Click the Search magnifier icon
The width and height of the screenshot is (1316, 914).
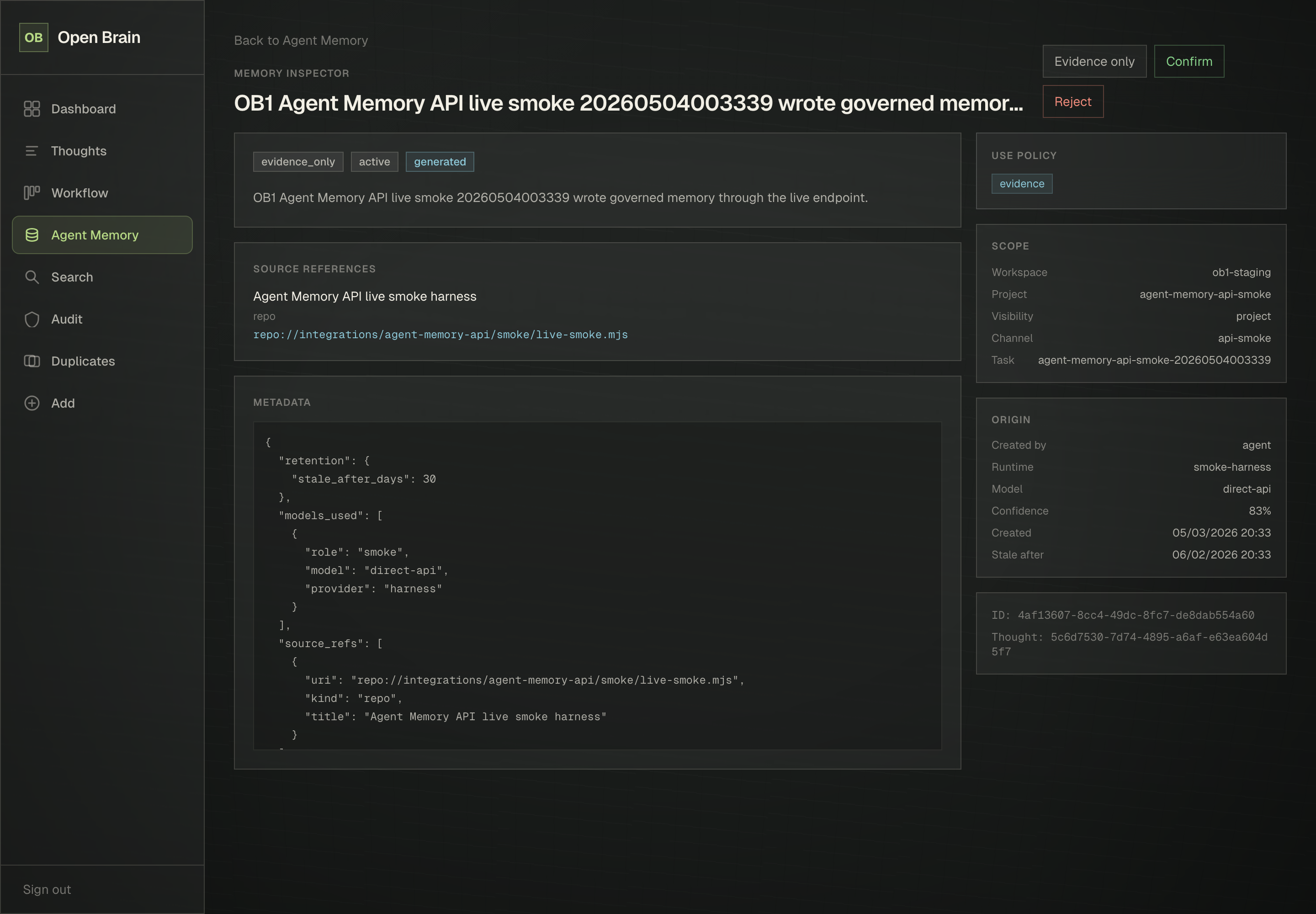(32, 277)
